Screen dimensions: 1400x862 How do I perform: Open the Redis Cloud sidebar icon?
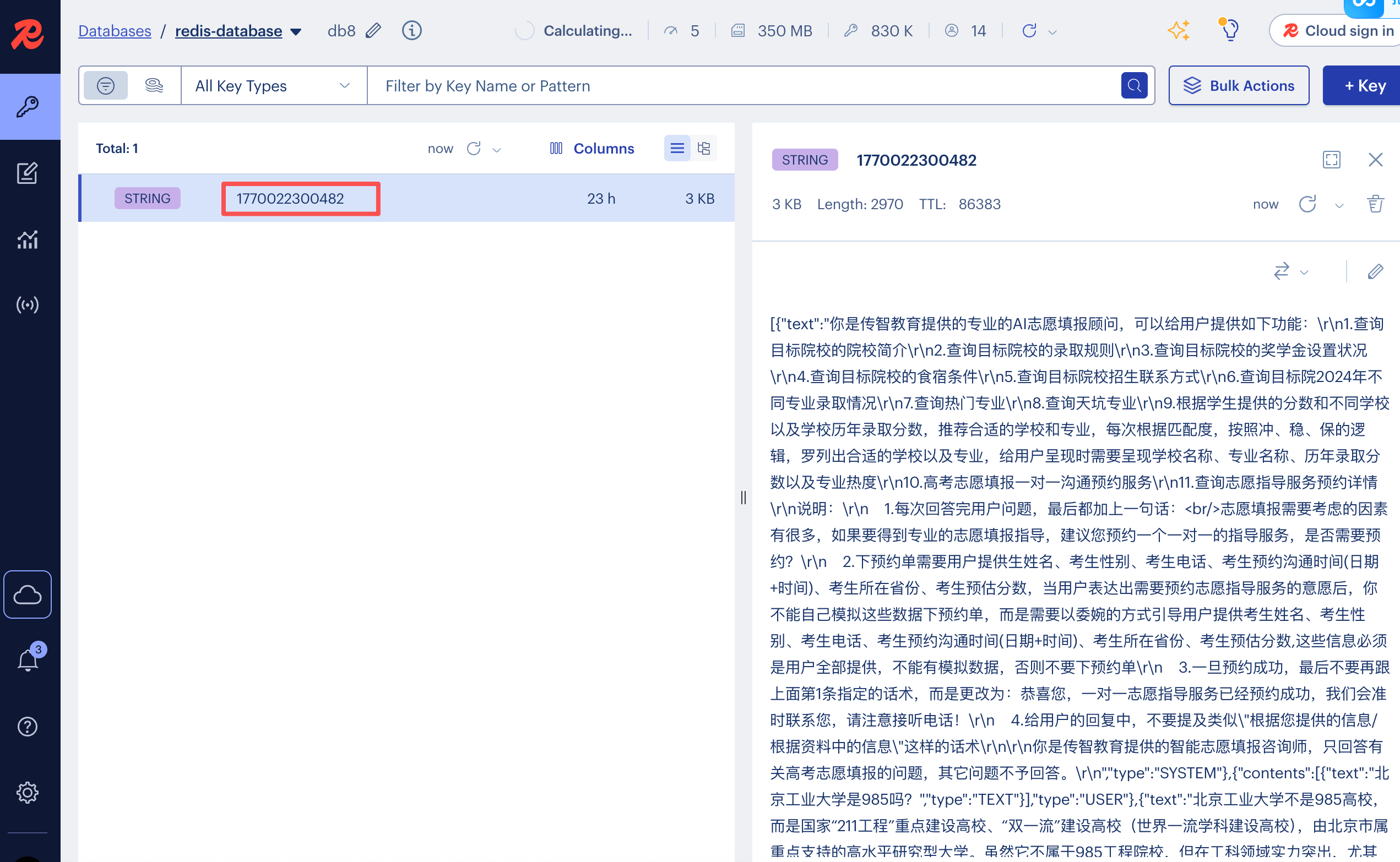(28, 594)
